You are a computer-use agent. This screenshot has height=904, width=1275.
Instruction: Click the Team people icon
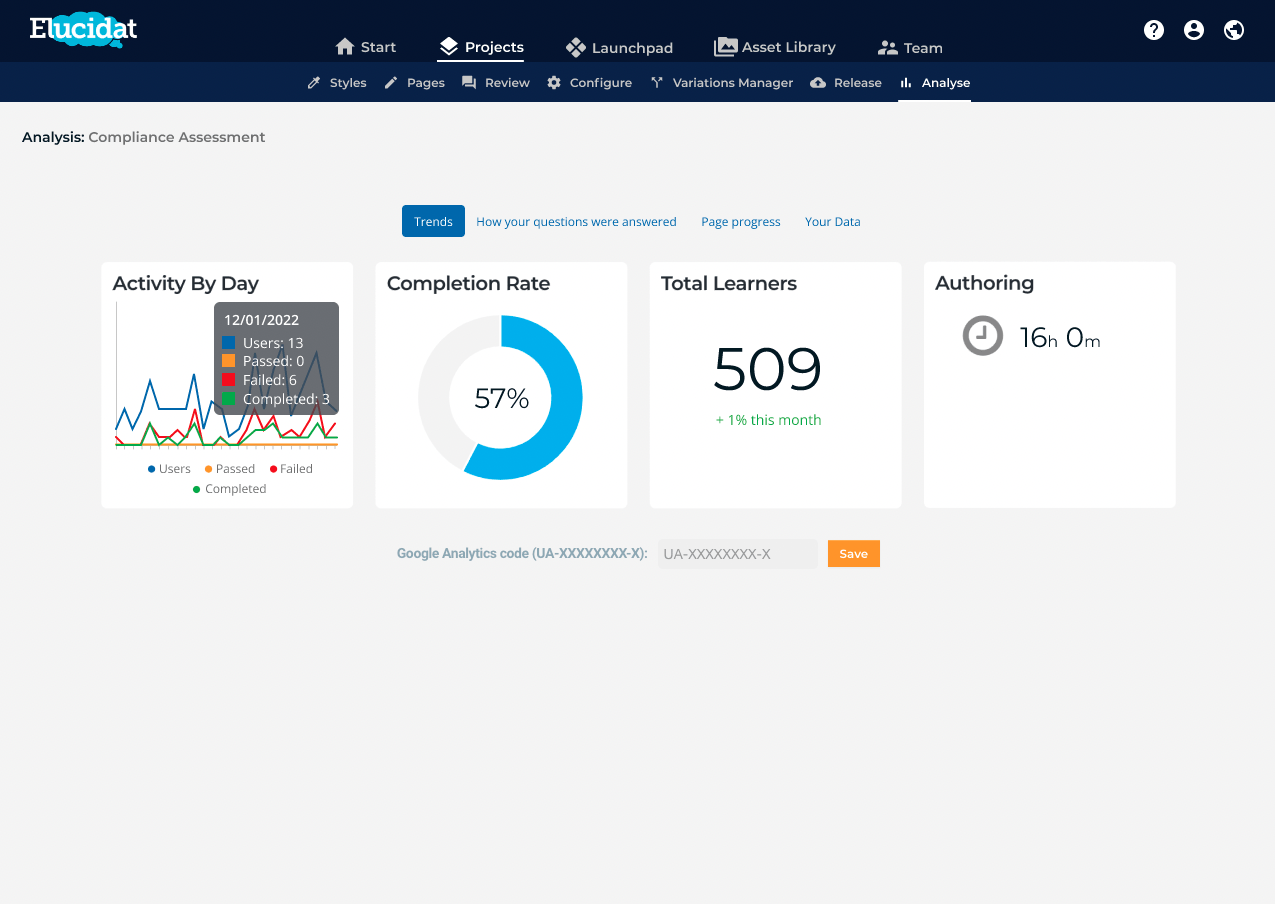[888, 48]
